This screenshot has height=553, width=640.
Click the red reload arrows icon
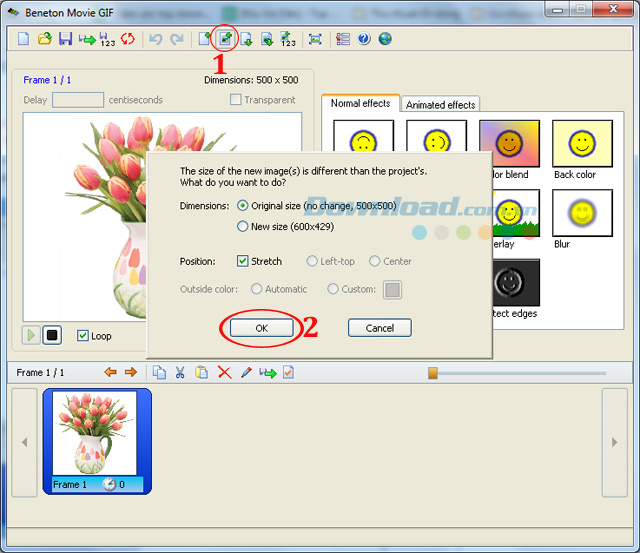(x=128, y=39)
